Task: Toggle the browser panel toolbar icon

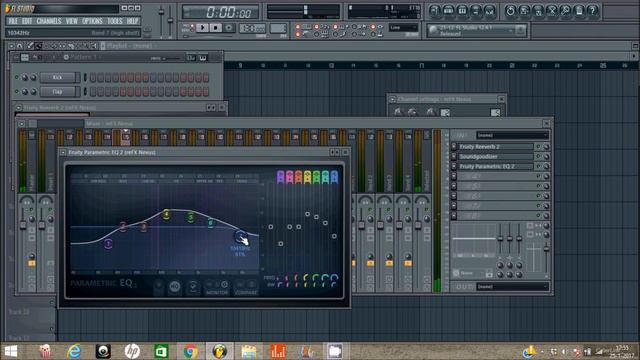Action: 476,10
